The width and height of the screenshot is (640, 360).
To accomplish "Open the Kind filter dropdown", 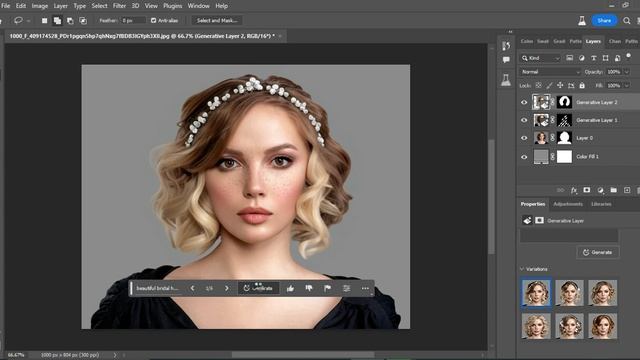I will click(x=540, y=58).
